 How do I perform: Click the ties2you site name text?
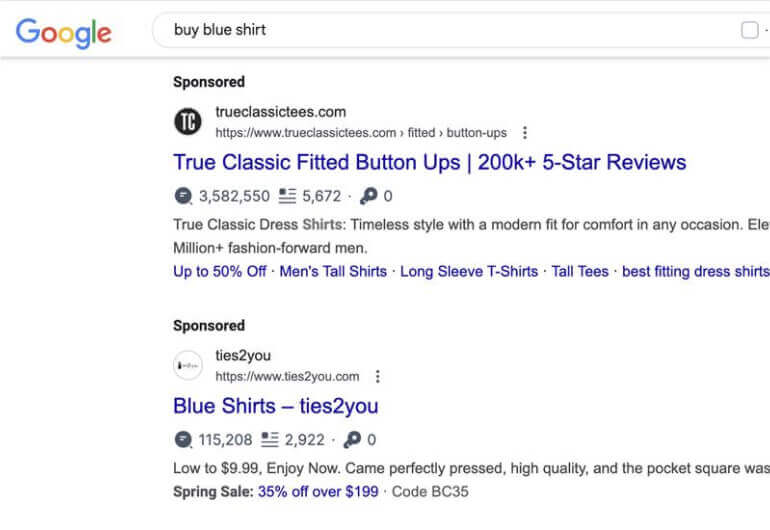click(x=243, y=355)
